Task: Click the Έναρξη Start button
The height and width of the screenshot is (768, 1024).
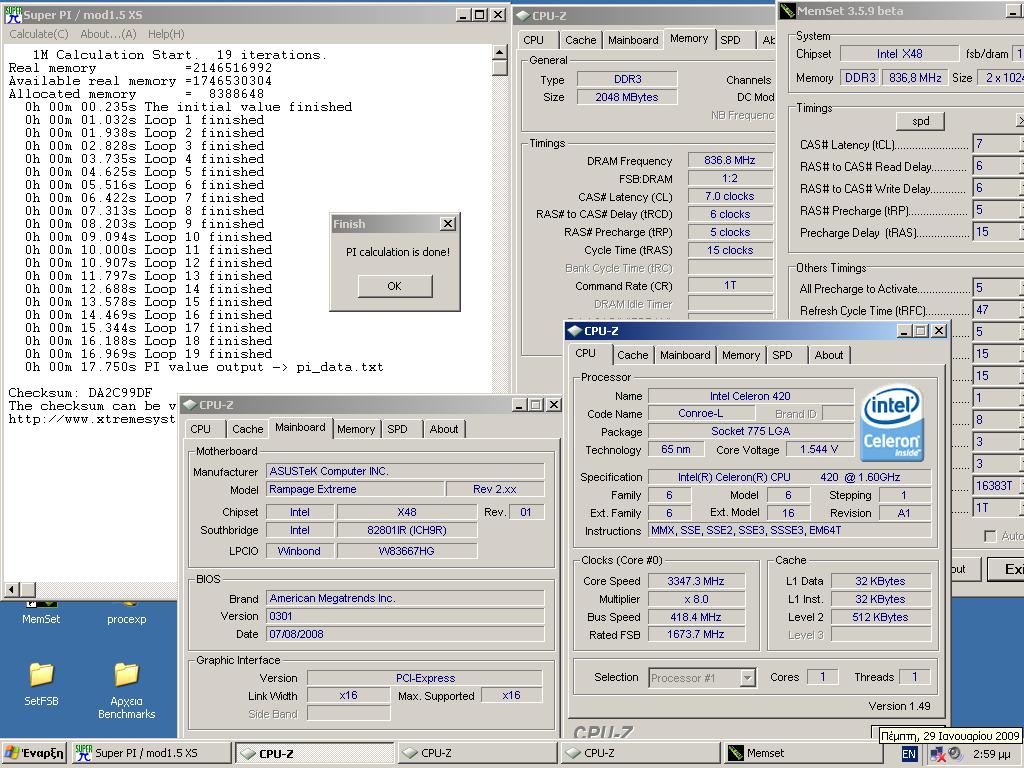Action: [x=34, y=753]
